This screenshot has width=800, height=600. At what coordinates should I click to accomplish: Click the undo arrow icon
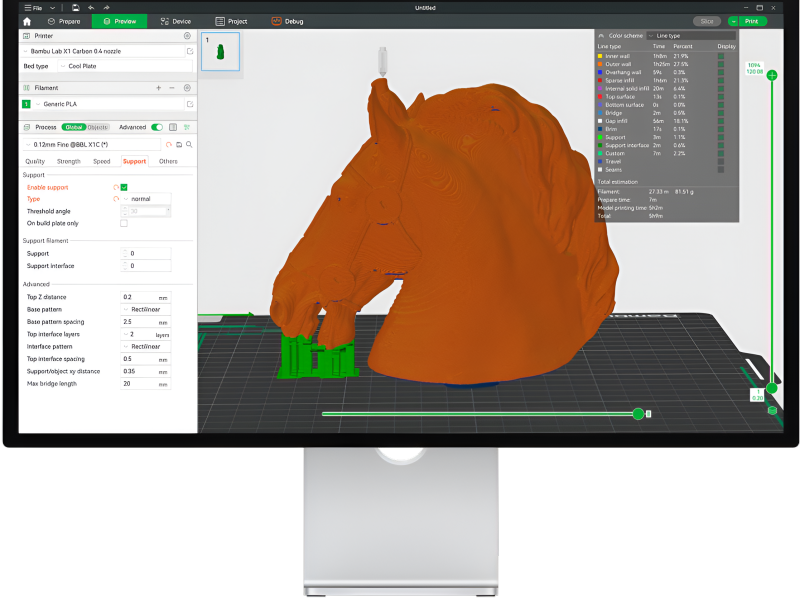pyautogui.click(x=91, y=7)
